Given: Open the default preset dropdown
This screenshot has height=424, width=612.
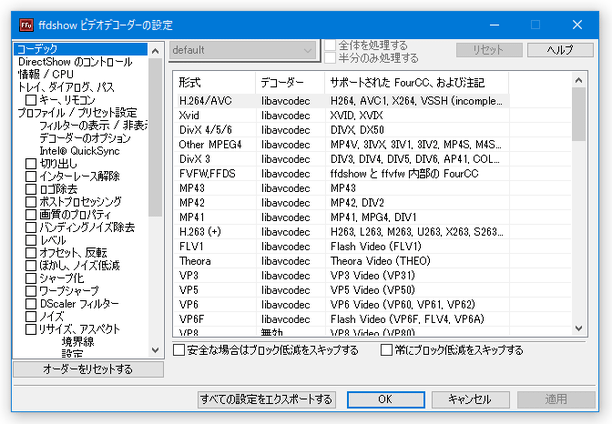Looking at the screenshot, I should coord(242,50).
